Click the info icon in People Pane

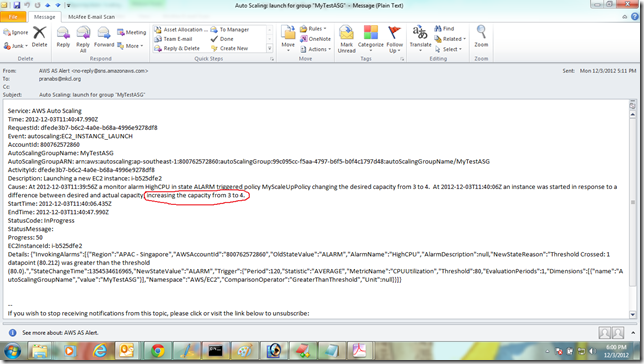coord(13,333)
